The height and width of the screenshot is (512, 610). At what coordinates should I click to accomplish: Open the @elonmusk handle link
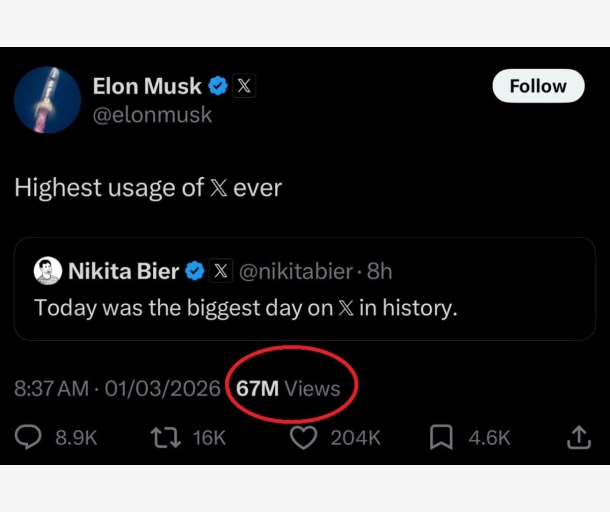(153, 114)
